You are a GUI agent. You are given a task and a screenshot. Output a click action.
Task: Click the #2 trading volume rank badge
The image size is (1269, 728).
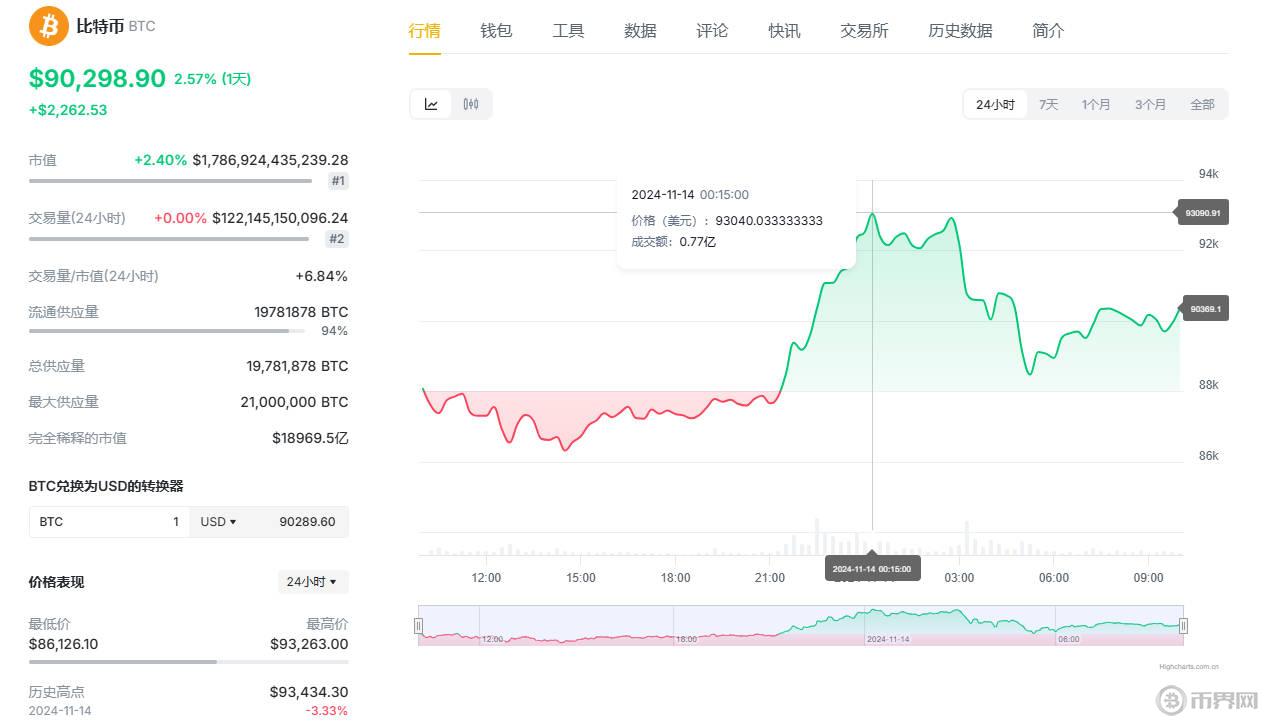pos(337,239)
